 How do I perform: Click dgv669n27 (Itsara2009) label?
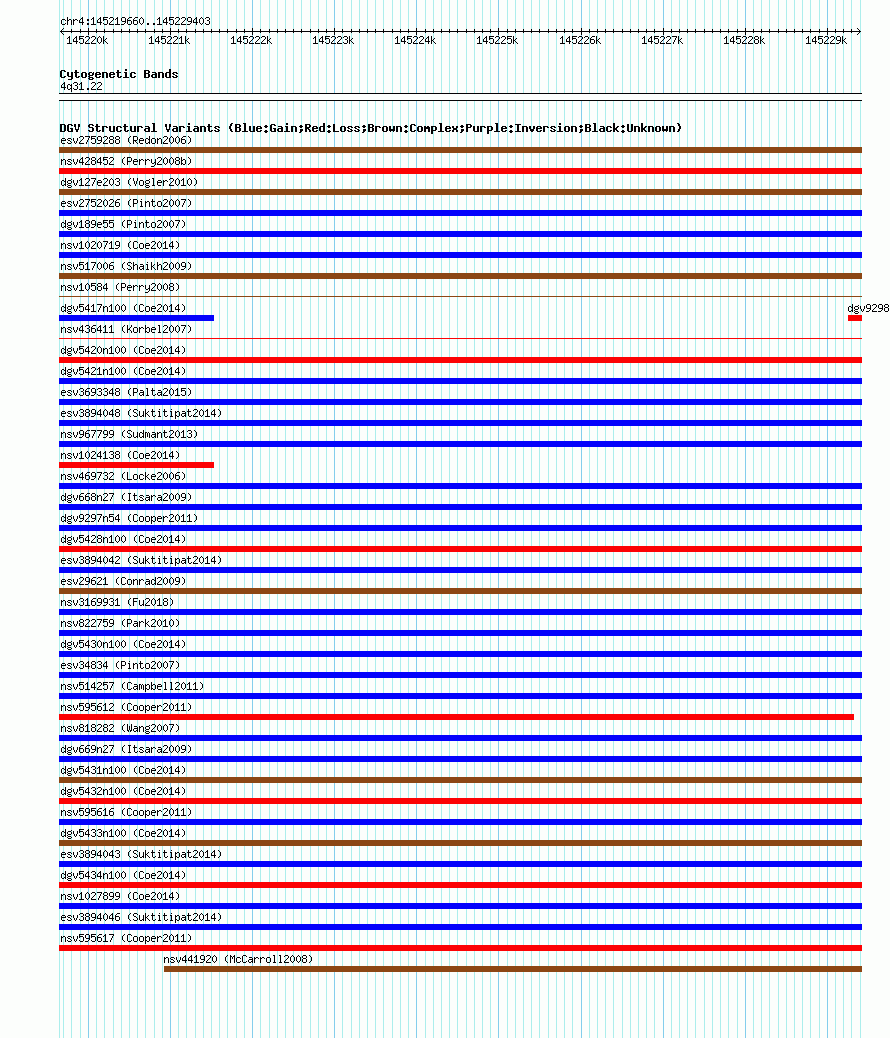(x=126, y=749)
